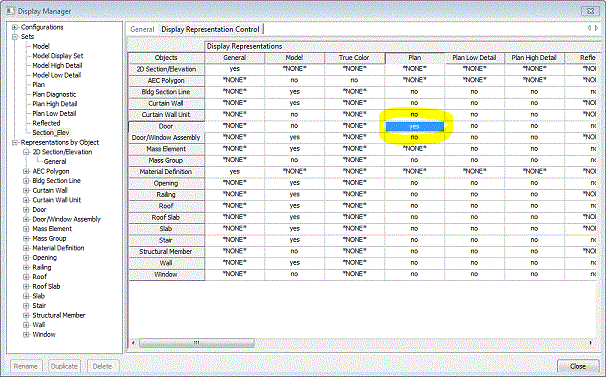The image size is (606, 377).
Task: Click the Model column header
Action: pyautogui.click(x=294, y=58)
